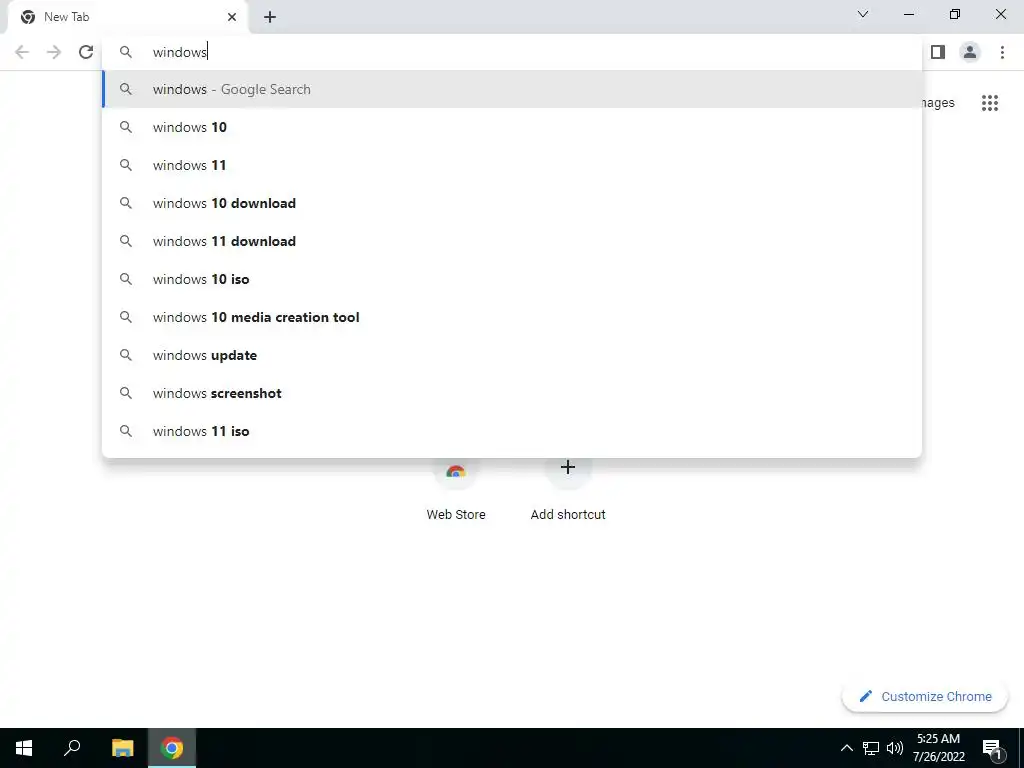The width and height of the screenshot is (1024, 768).
Task: Open the network status tray icon
Action: tap(871, 748)
